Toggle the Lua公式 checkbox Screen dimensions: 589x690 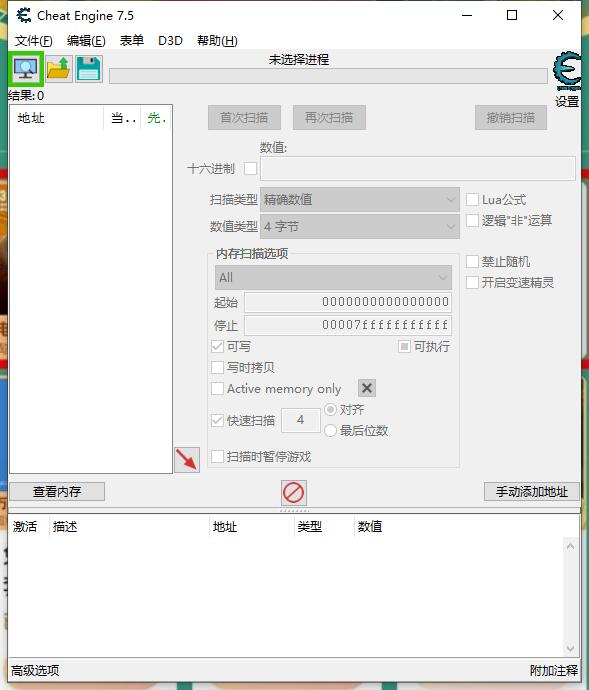(472, 199)
